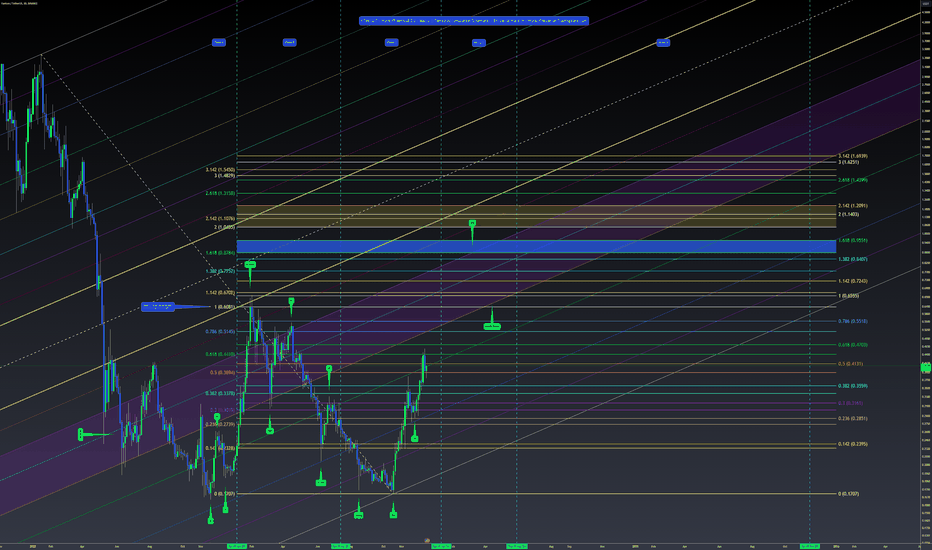Click the green current price tag on price axis
Image resolution: width=932 pixels, height=550 pixels.
point(925,367)
